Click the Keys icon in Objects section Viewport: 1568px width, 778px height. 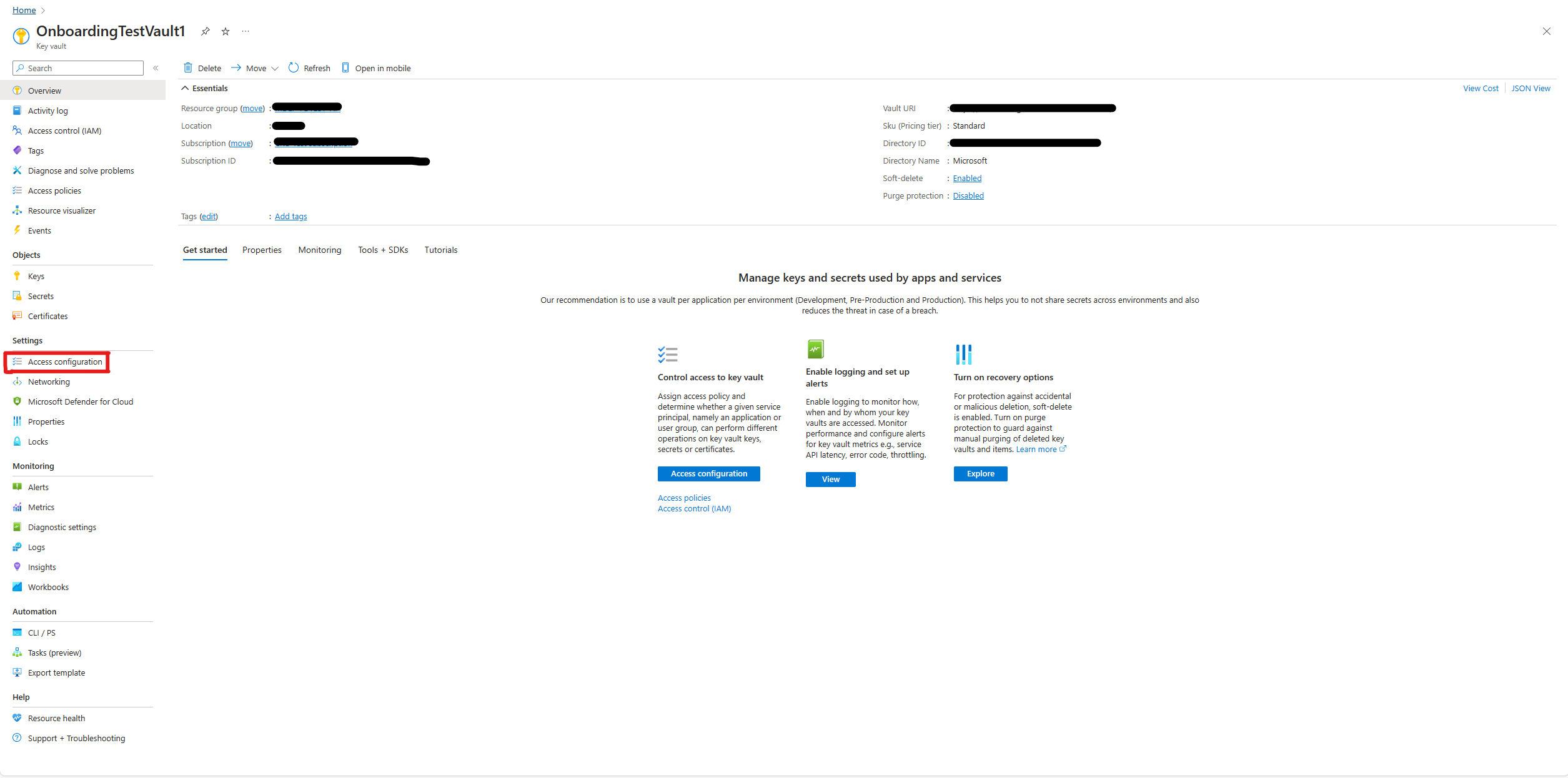coord(17,276)
